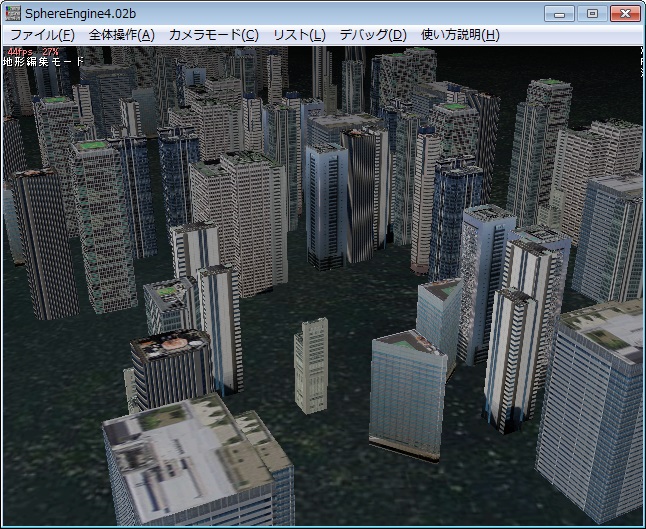Open the デバッグ(D) menu
Screen dimensions: 646x529
(373, 35)
